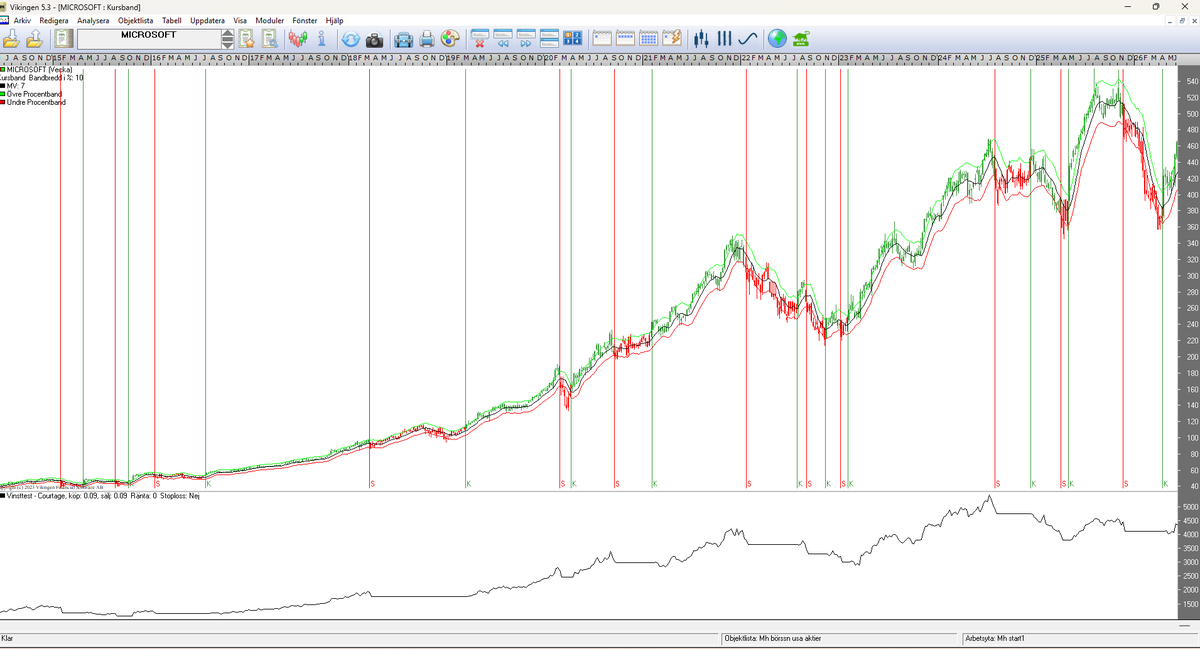The width and height of the screenshot is (1200, 649).
Task: Click the MICROSOFT (Vecka) legend label
Action: (x=39, y=69)
